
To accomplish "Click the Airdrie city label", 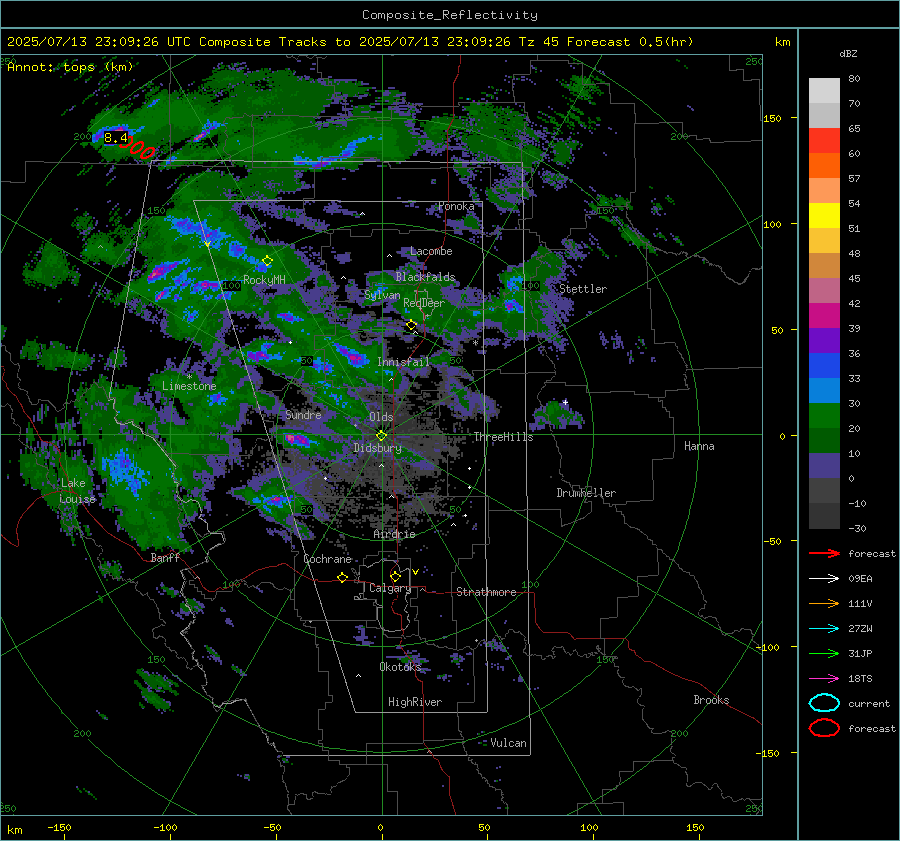I will tap(394, 534).
